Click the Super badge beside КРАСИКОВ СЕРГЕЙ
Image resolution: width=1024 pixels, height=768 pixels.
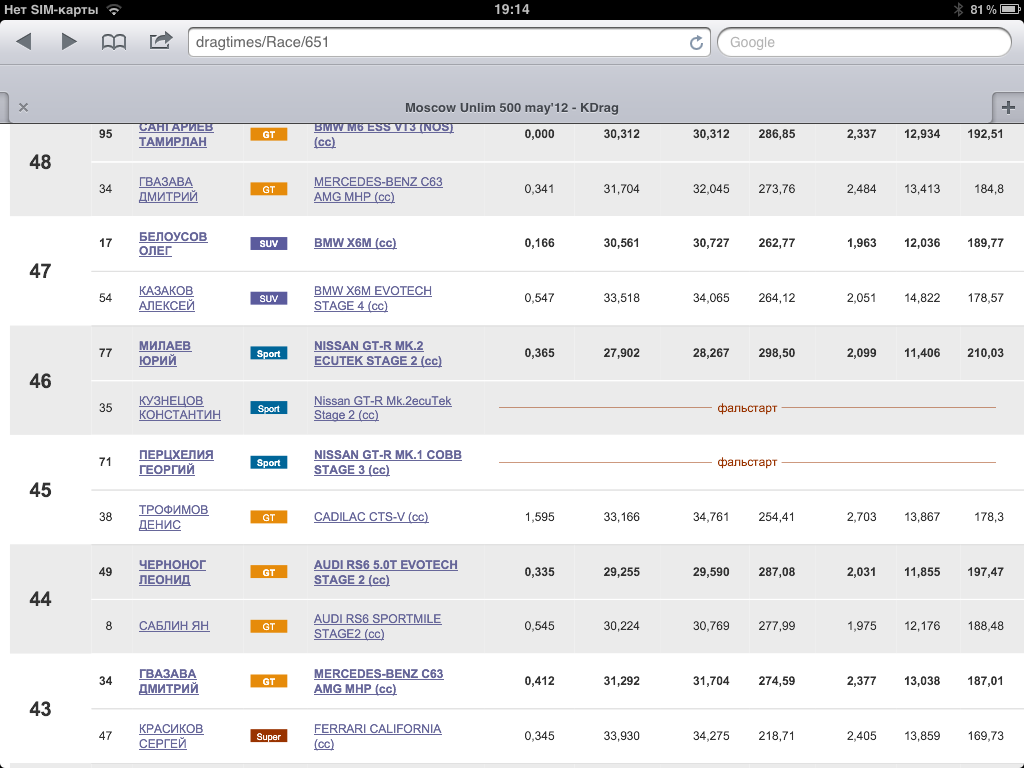[x=268, y=736]
